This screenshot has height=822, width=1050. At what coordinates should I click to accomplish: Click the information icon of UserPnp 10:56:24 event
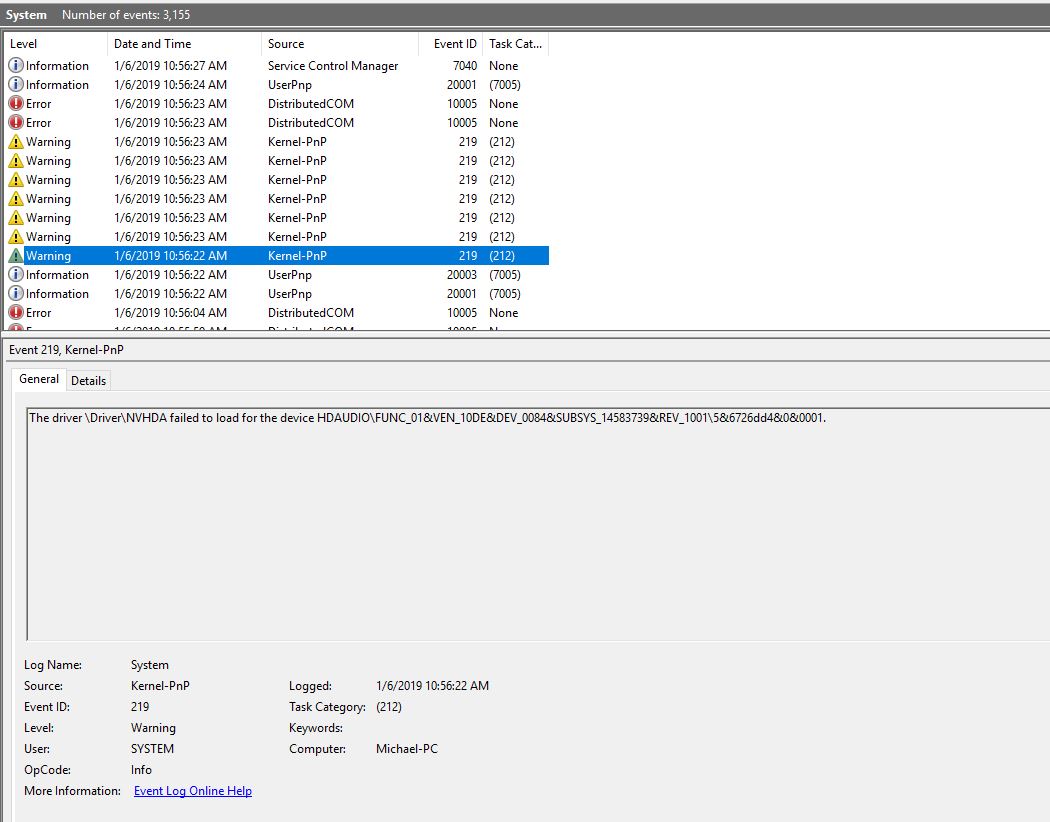click(x=15, y=84)
